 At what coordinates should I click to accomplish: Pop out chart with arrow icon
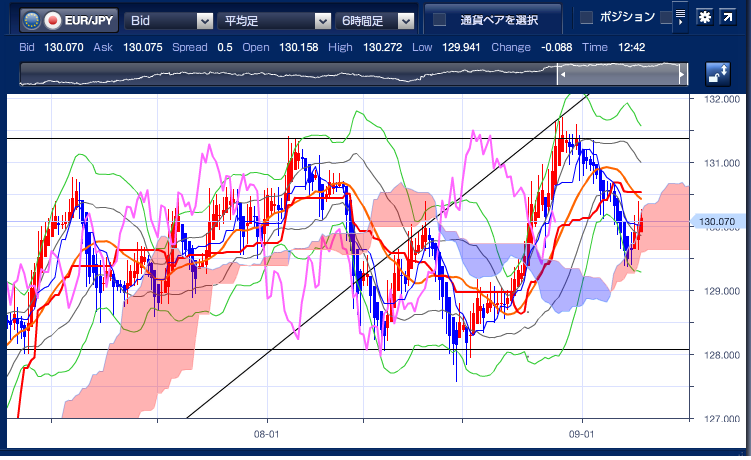(728, 18)
